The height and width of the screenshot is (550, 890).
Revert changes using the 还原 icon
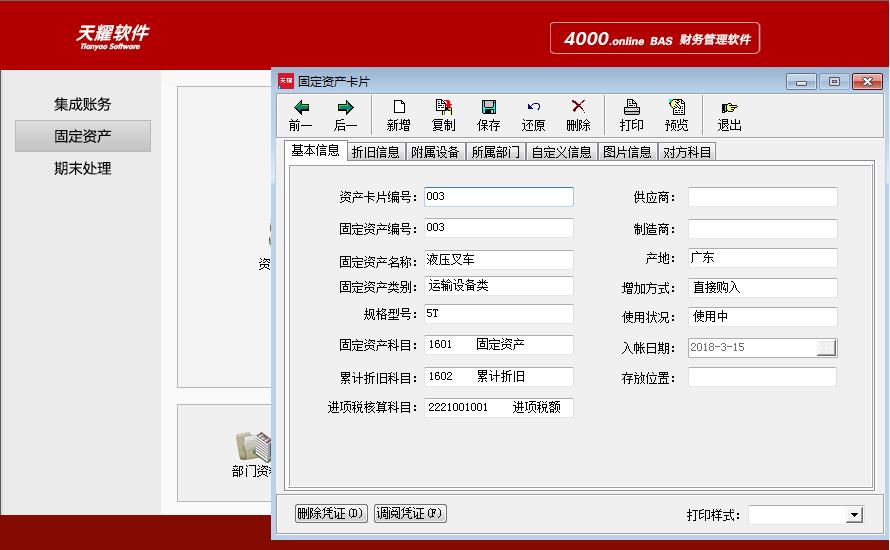(x=533, y=115)
